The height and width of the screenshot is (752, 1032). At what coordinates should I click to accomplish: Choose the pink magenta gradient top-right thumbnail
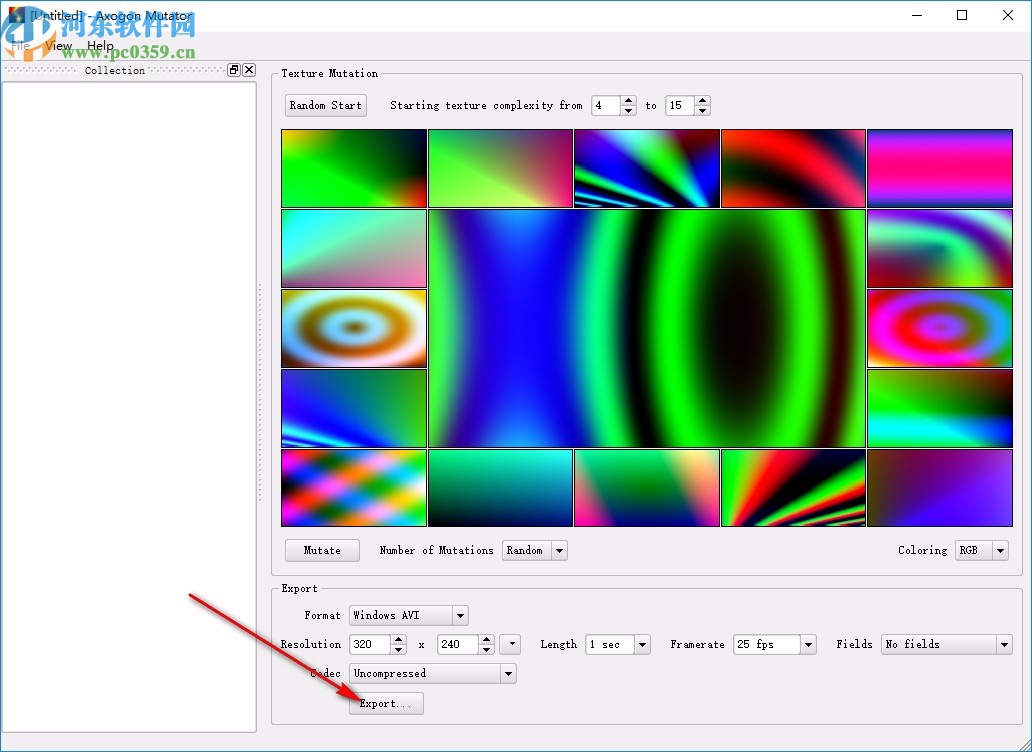click(939, 168)
